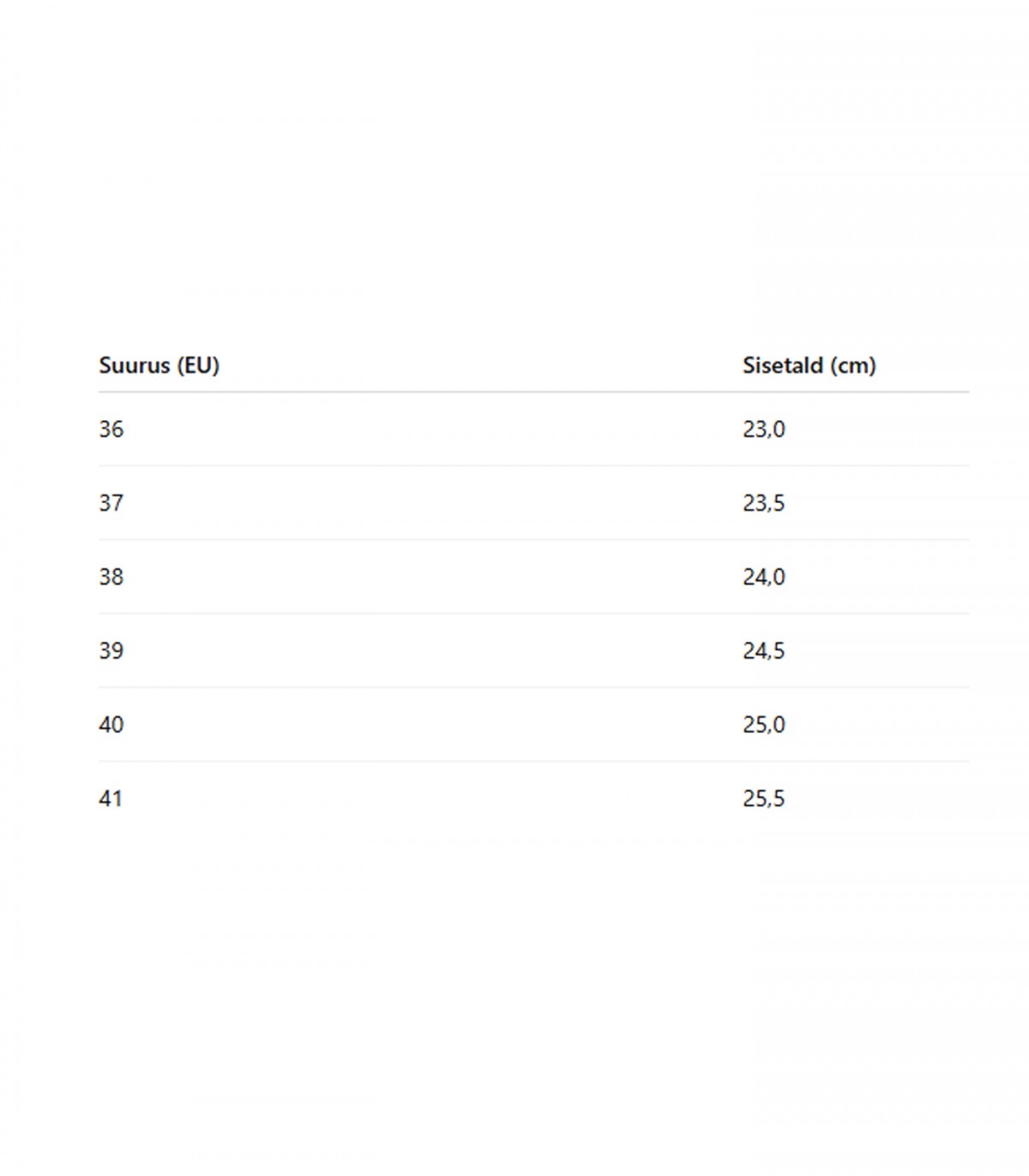Select the size 38 cell

pyautogui.click(x=111, y=577)
